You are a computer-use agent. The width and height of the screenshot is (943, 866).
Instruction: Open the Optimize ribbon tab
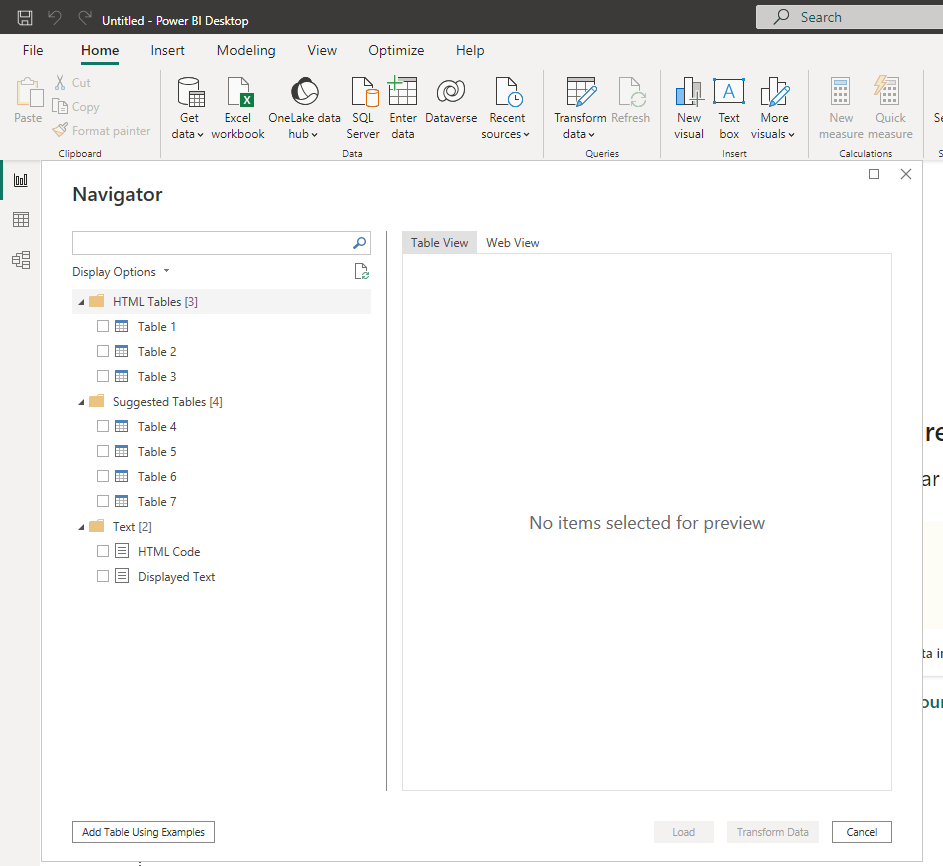(396, 51)
